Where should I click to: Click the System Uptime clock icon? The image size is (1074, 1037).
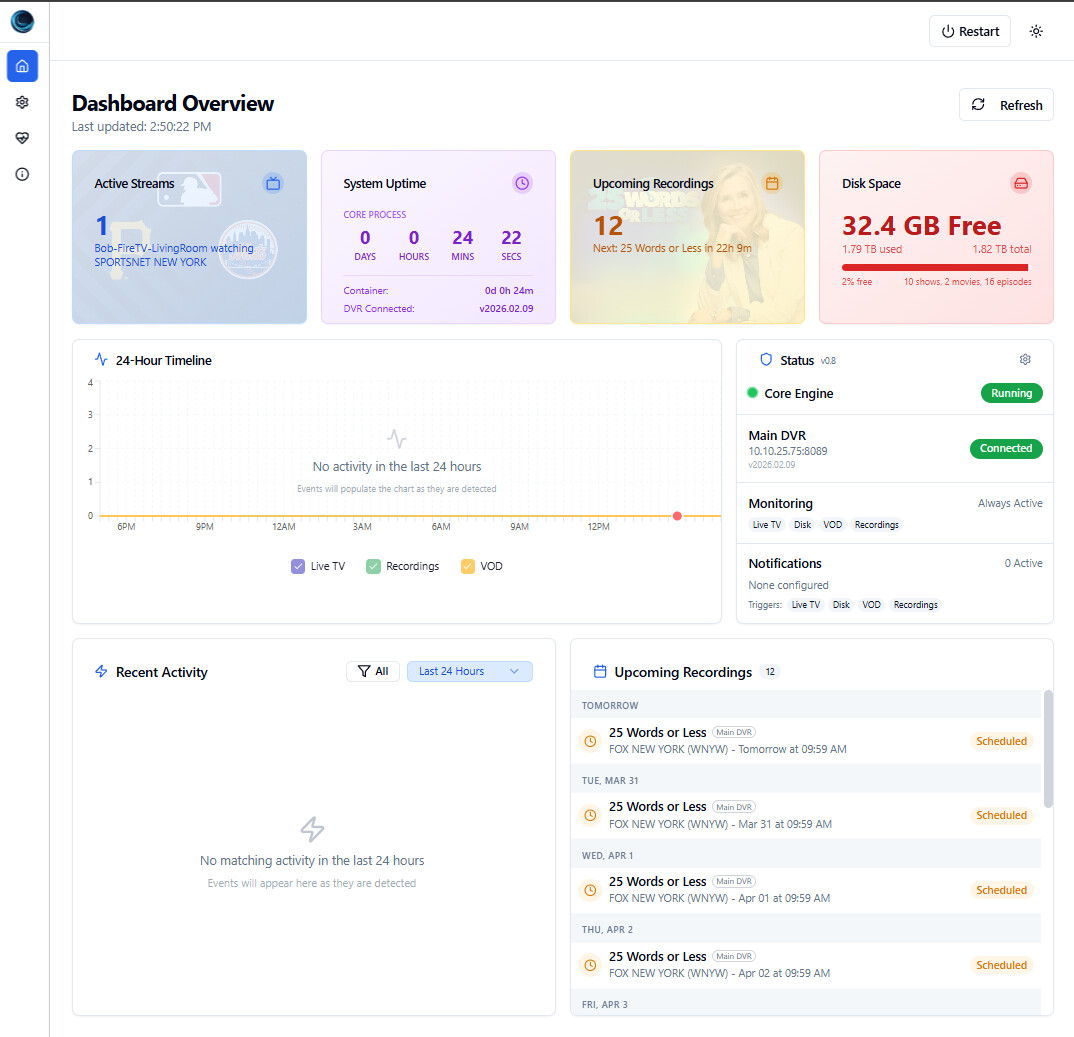(522, 183)
